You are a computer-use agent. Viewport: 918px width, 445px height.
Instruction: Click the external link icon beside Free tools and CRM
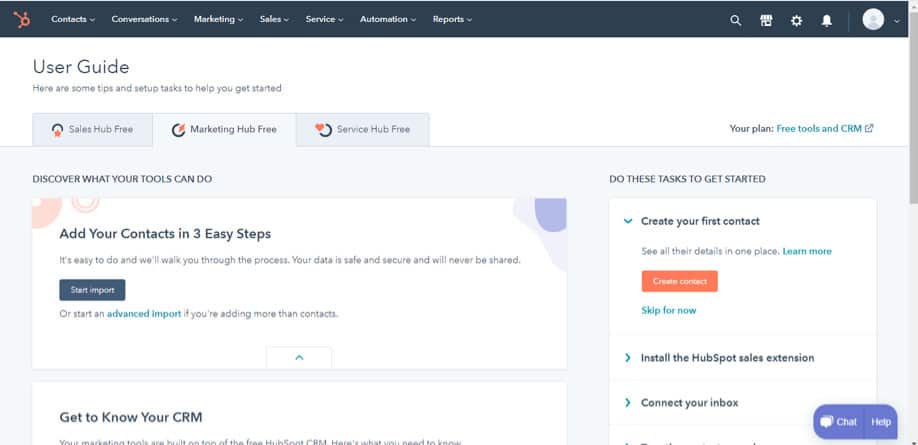[869, 128]
